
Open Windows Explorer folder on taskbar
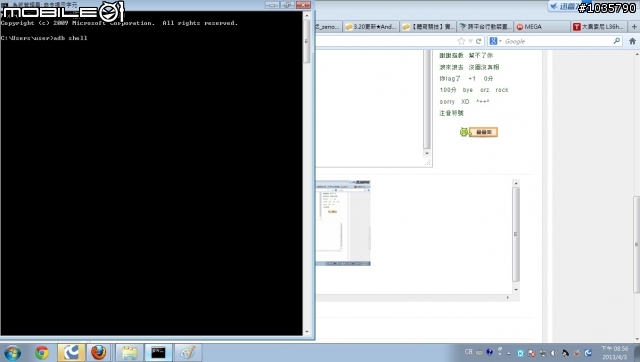point(129,353)
